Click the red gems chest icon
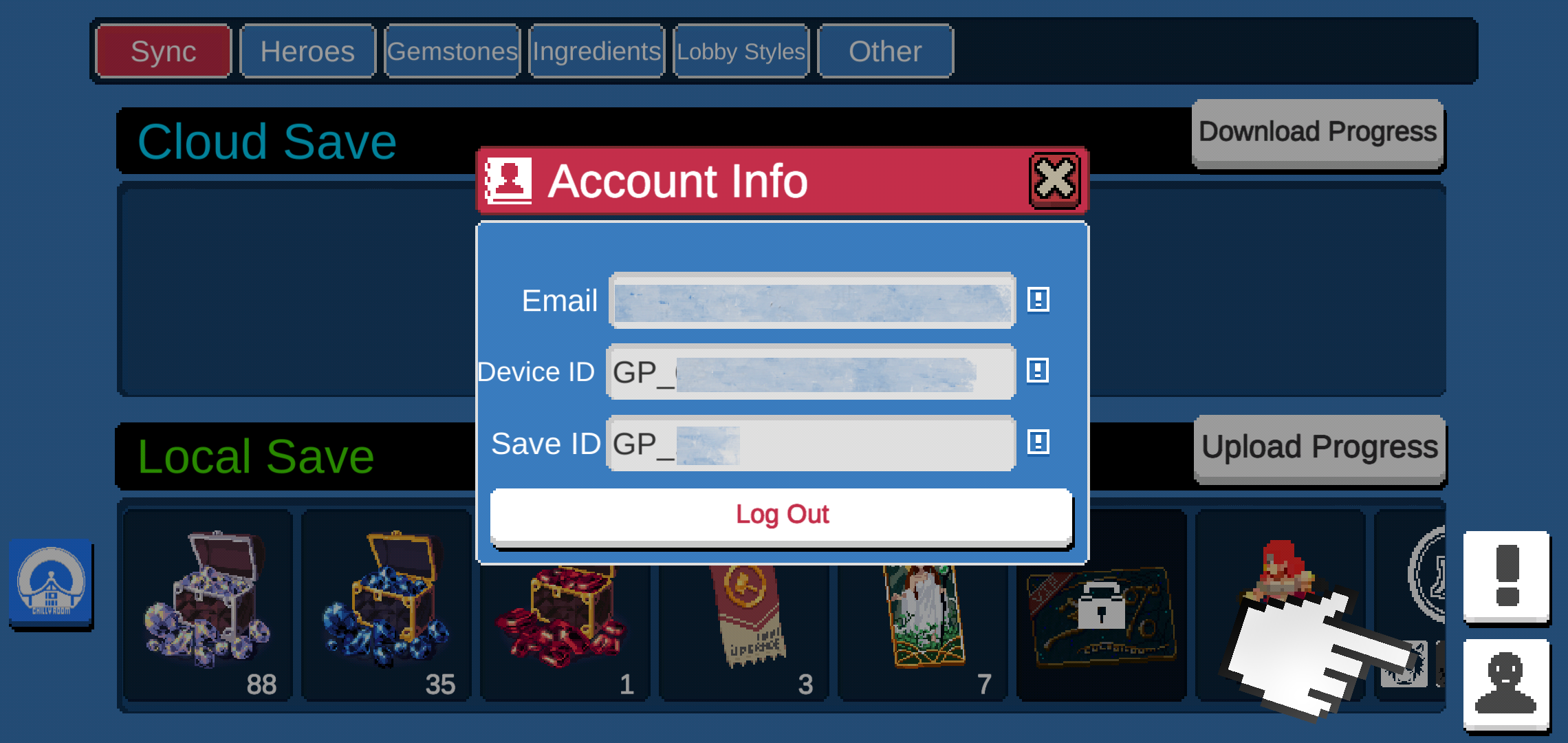 (x=557, y=620)
